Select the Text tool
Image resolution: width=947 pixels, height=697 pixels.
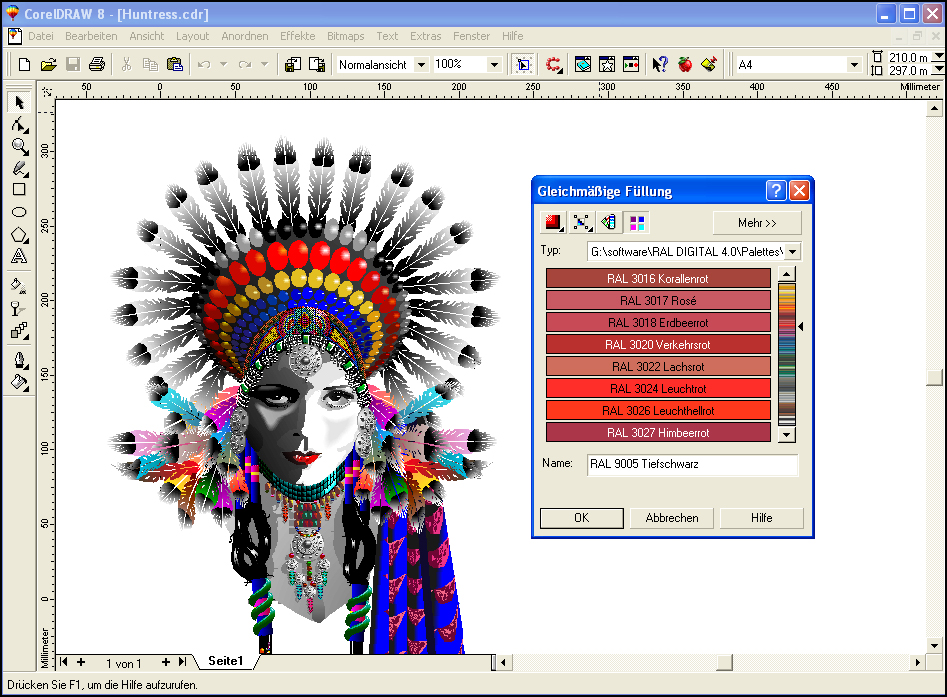19,257
